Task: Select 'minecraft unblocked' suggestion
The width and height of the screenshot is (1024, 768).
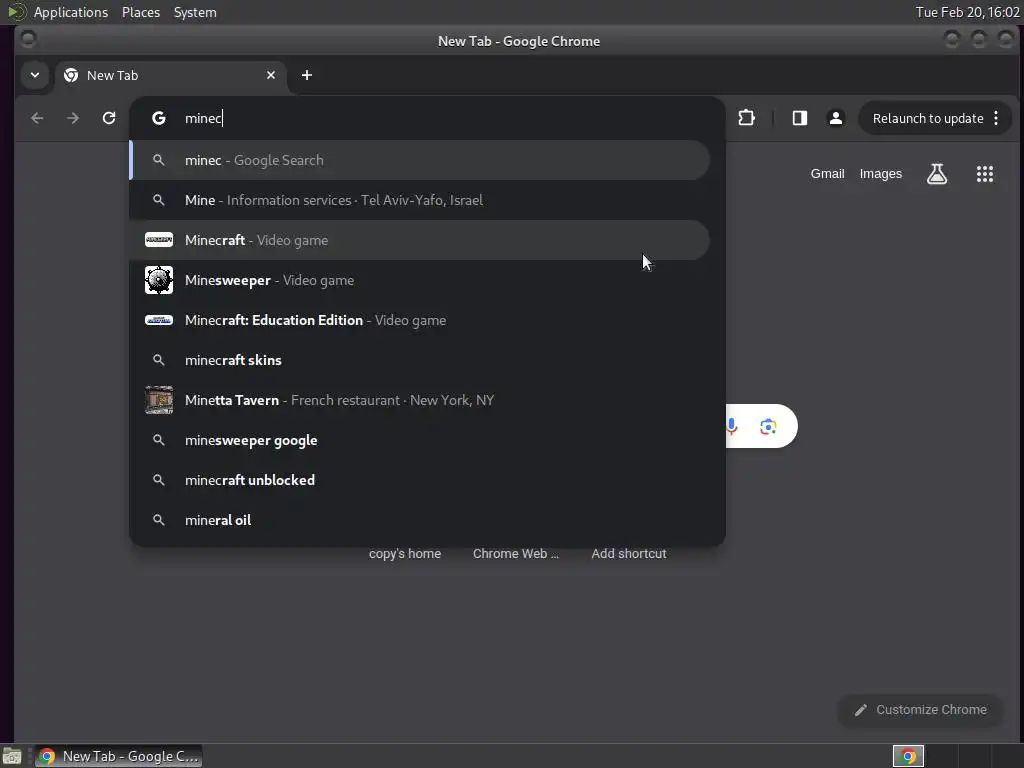Action: click(x=420, y=480)
